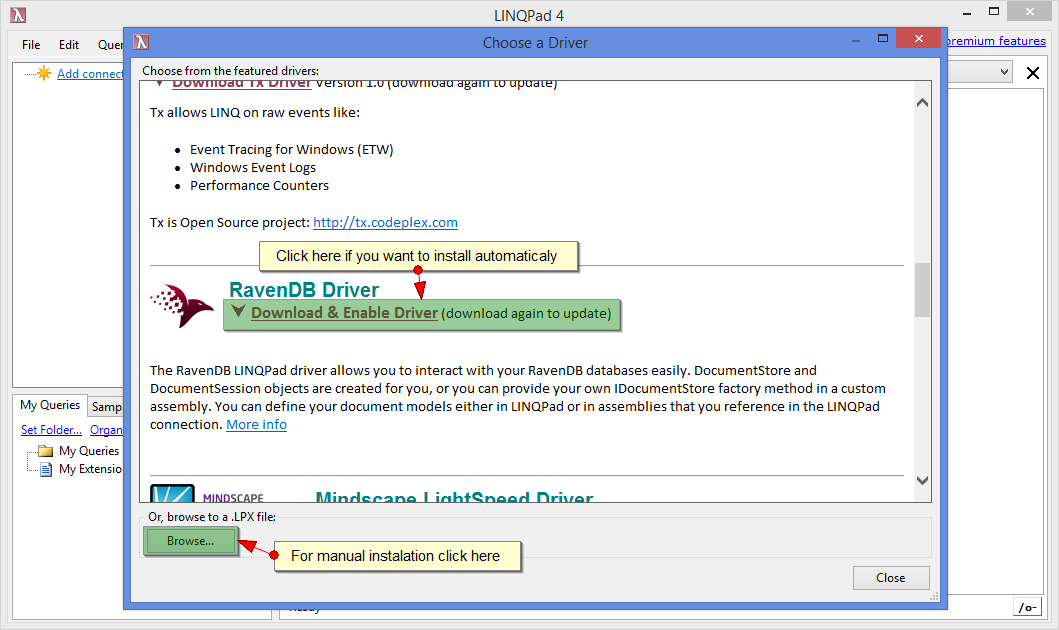Click the dialog resize grip in the corner
The height and width of the screenshot is (630, 1059).
coord(935,597)
